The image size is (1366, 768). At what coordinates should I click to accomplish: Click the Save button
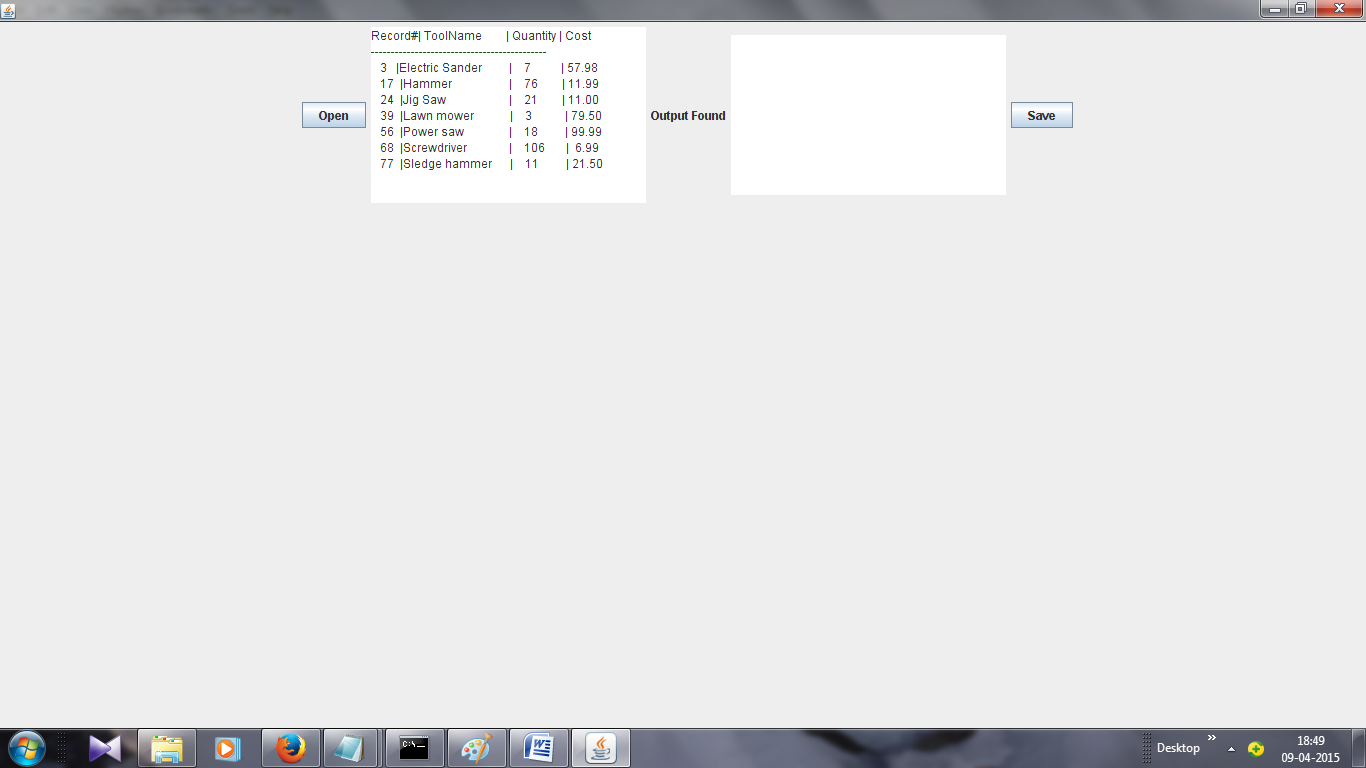pos(1041,116)
